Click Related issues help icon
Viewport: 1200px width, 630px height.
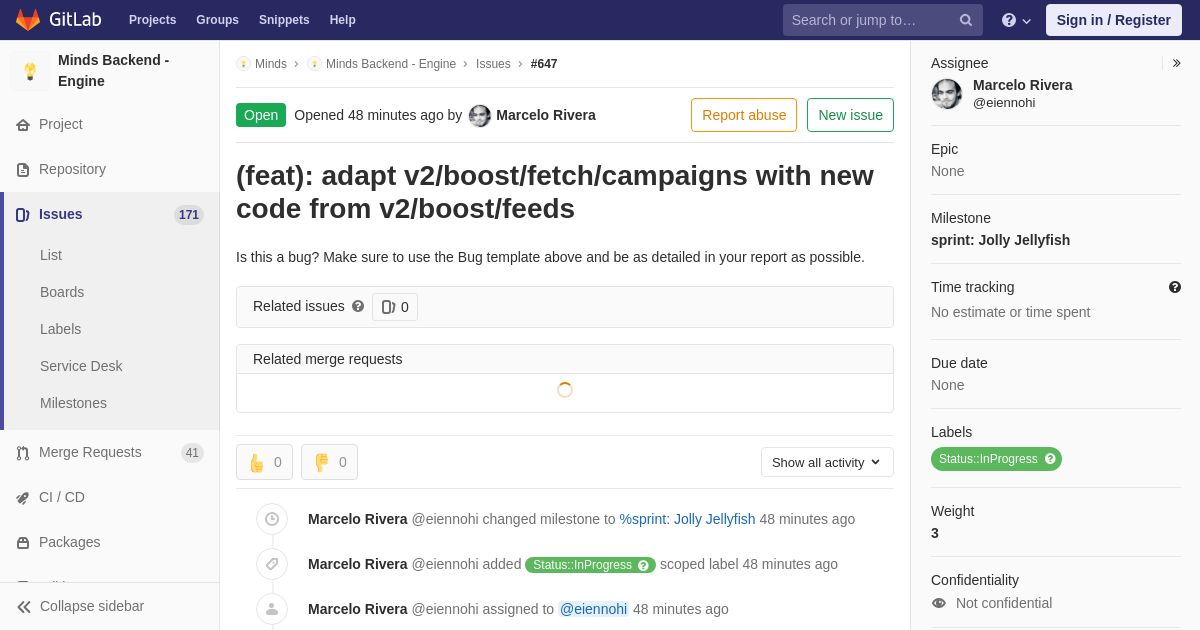358,306
